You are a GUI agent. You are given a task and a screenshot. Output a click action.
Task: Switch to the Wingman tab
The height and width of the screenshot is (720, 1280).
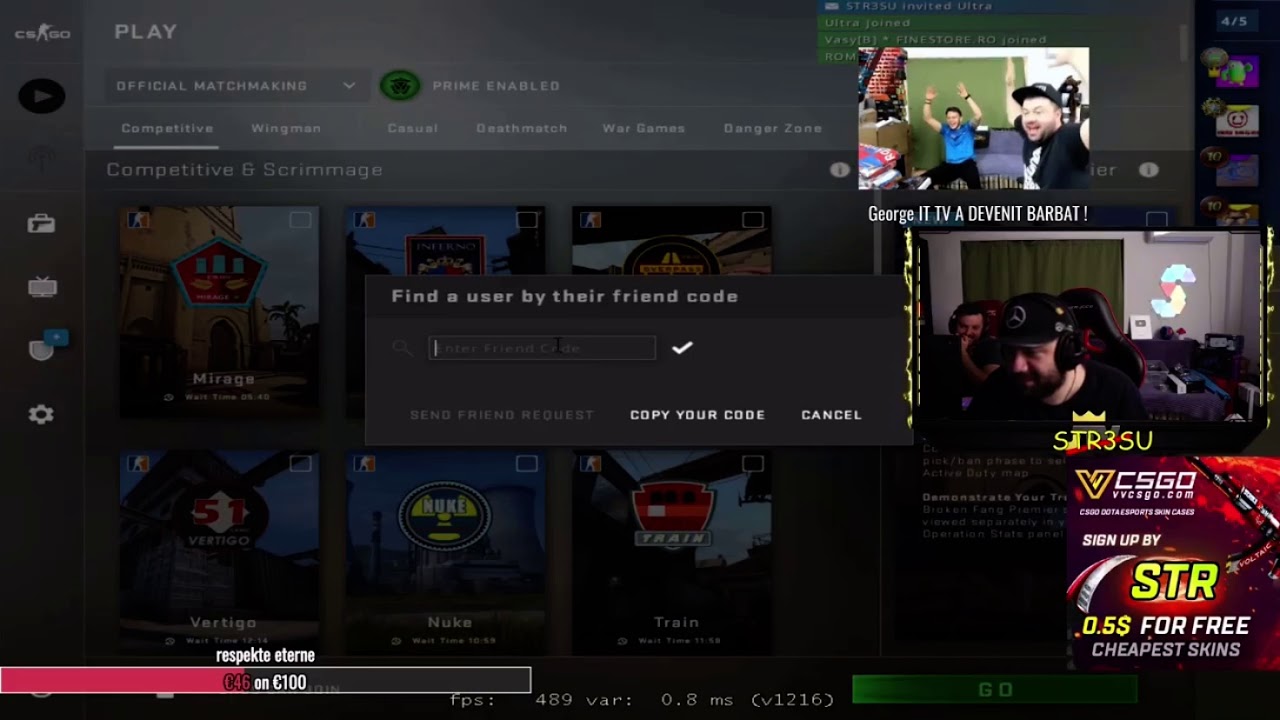pyautogui.click(x=286, y=128)
